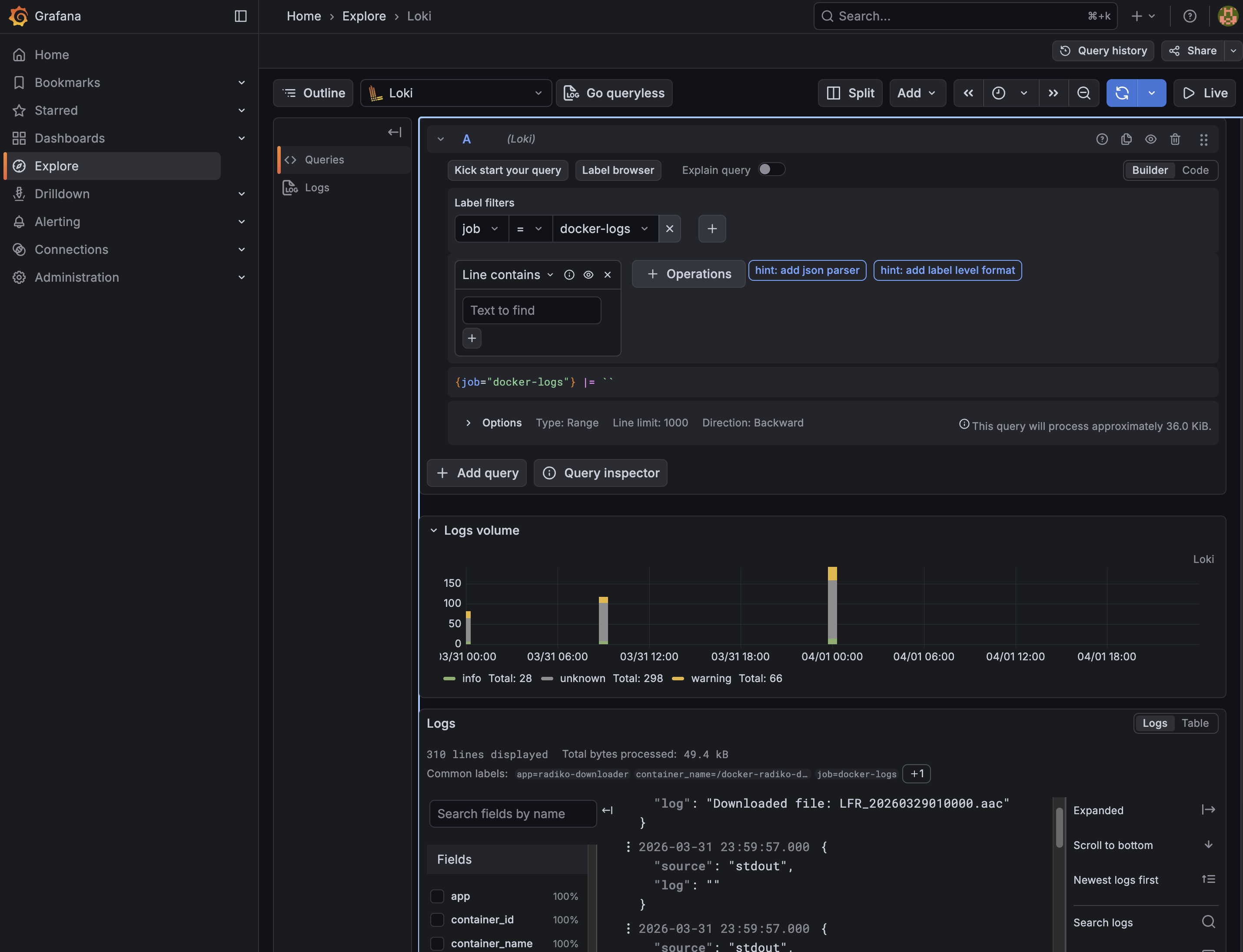
Task: Check the container_name field checkbox
Action: pos(437,943)
